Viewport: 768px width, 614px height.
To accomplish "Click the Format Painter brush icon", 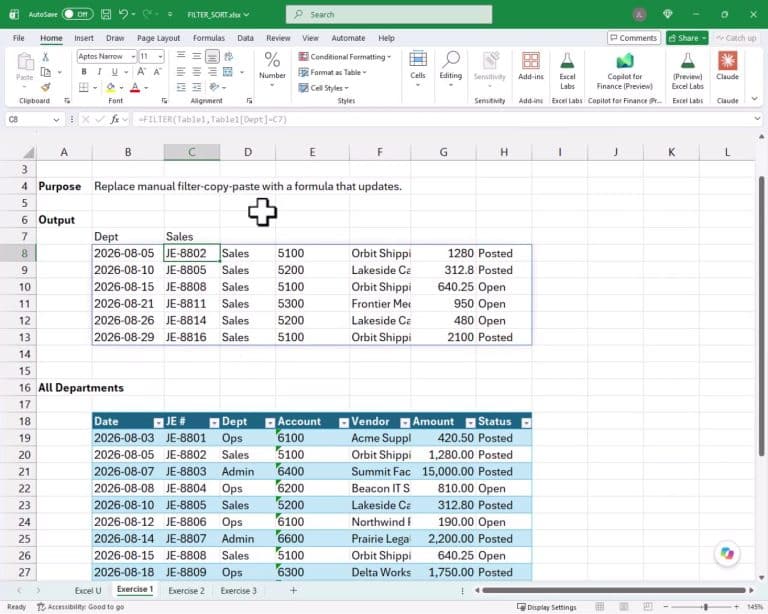I will pyautogui.click(x=46, y=88).
